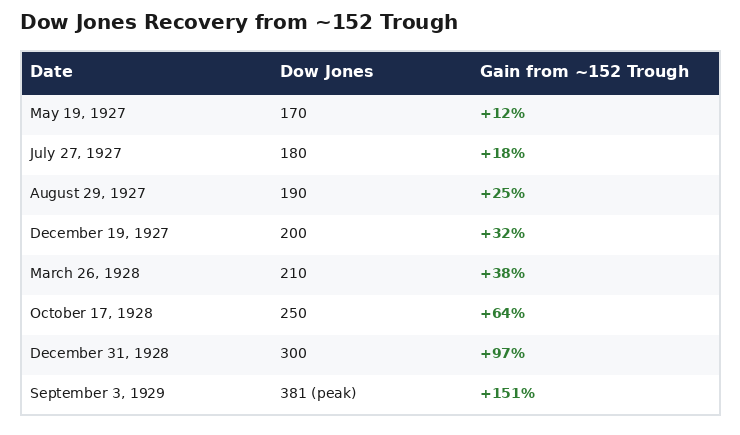
Task: Click the 'Dow Jones Recovery from ~152 Trough' title
Action: 238,23
